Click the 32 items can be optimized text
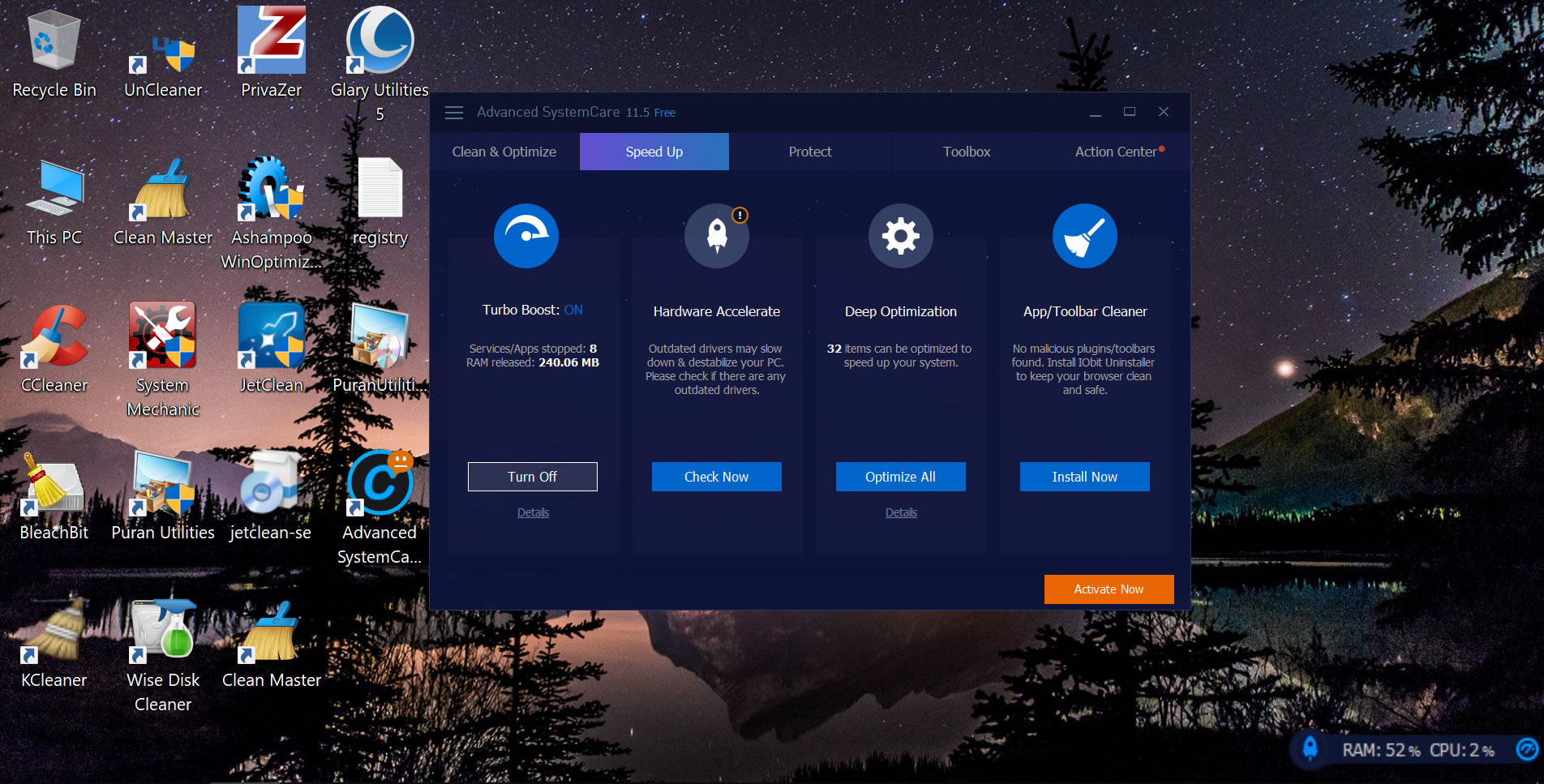The image size is (1544, 784). point(900,356)
